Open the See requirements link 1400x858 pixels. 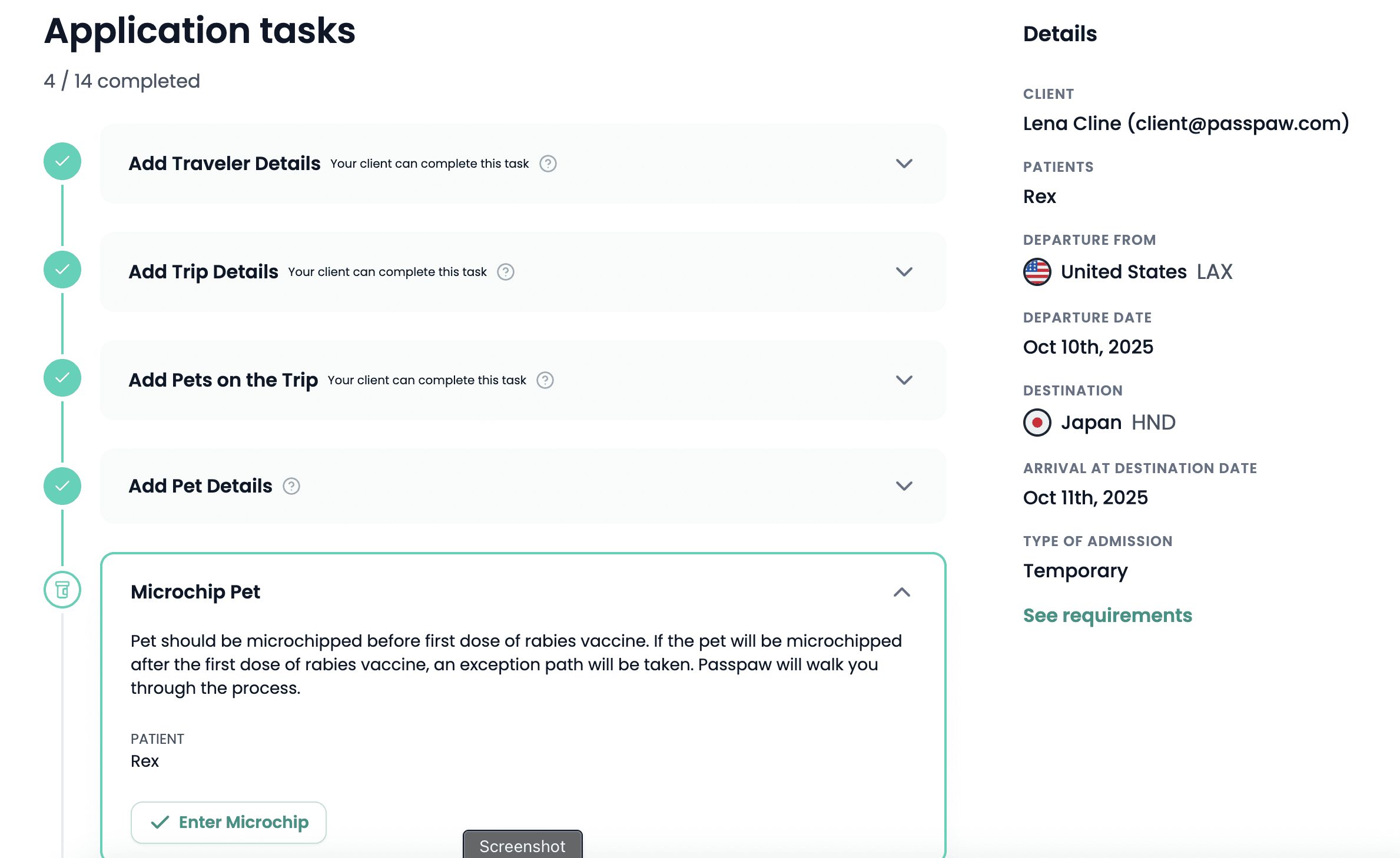click(x=1107, y=616)
